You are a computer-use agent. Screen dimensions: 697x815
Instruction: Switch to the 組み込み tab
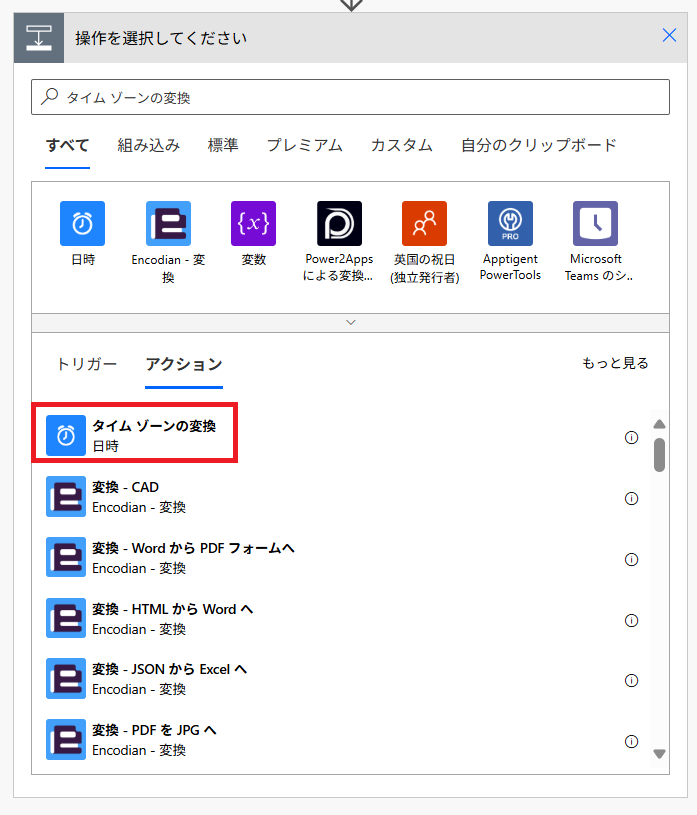148,145
